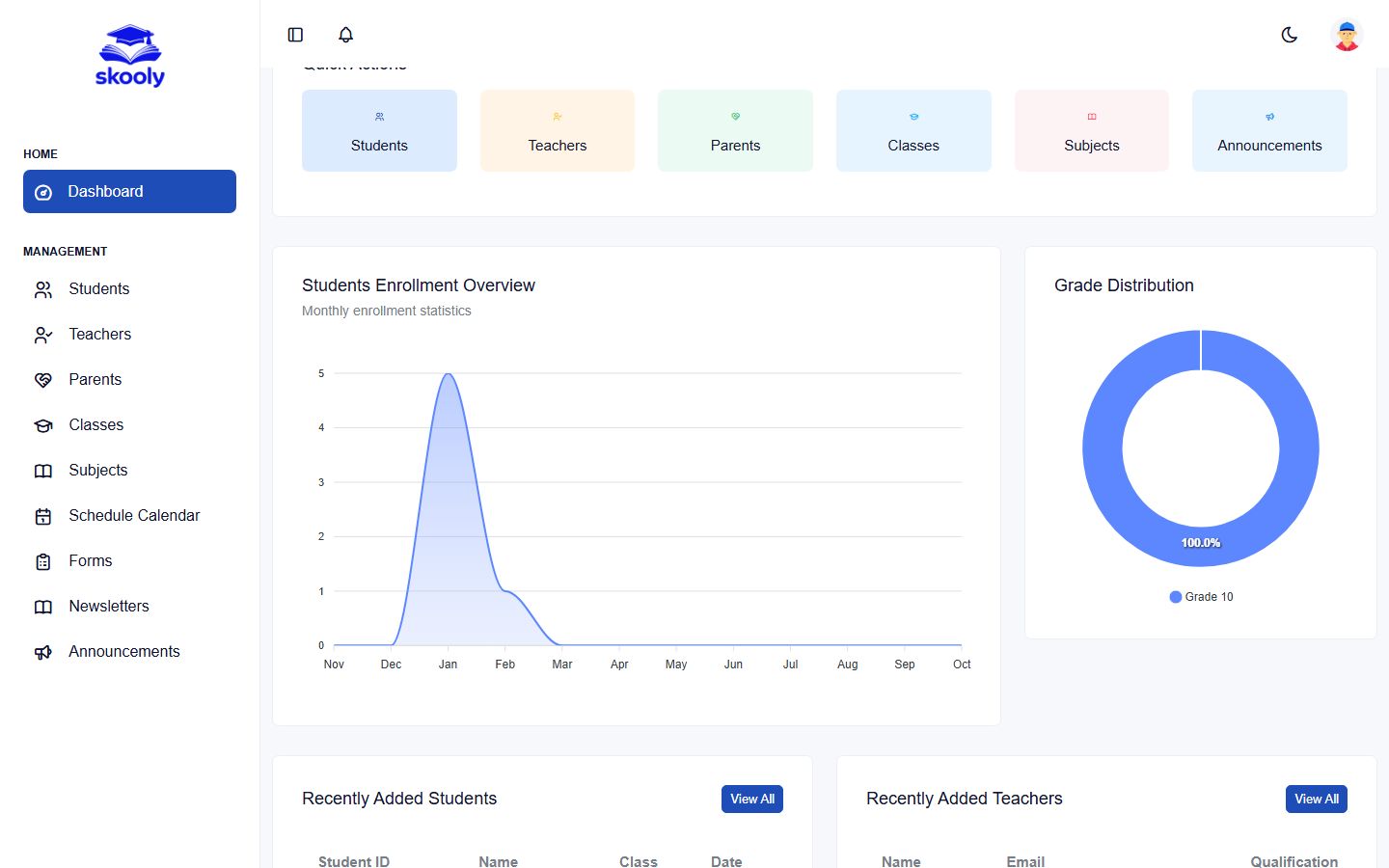
Task: Click the Classes graduation cap icon
Action: coord(43,425)
